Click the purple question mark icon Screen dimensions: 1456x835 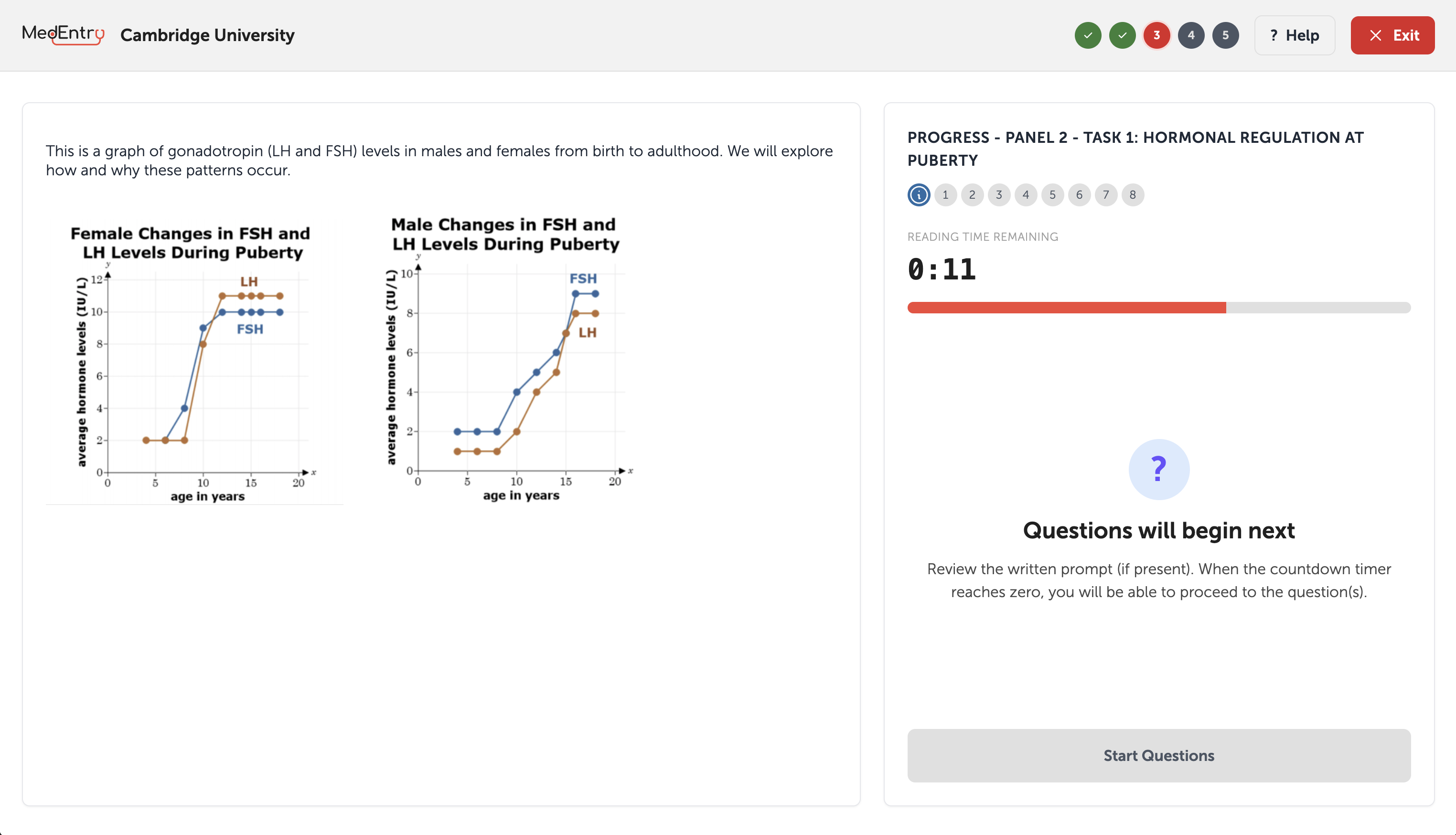pos(1158,469)
